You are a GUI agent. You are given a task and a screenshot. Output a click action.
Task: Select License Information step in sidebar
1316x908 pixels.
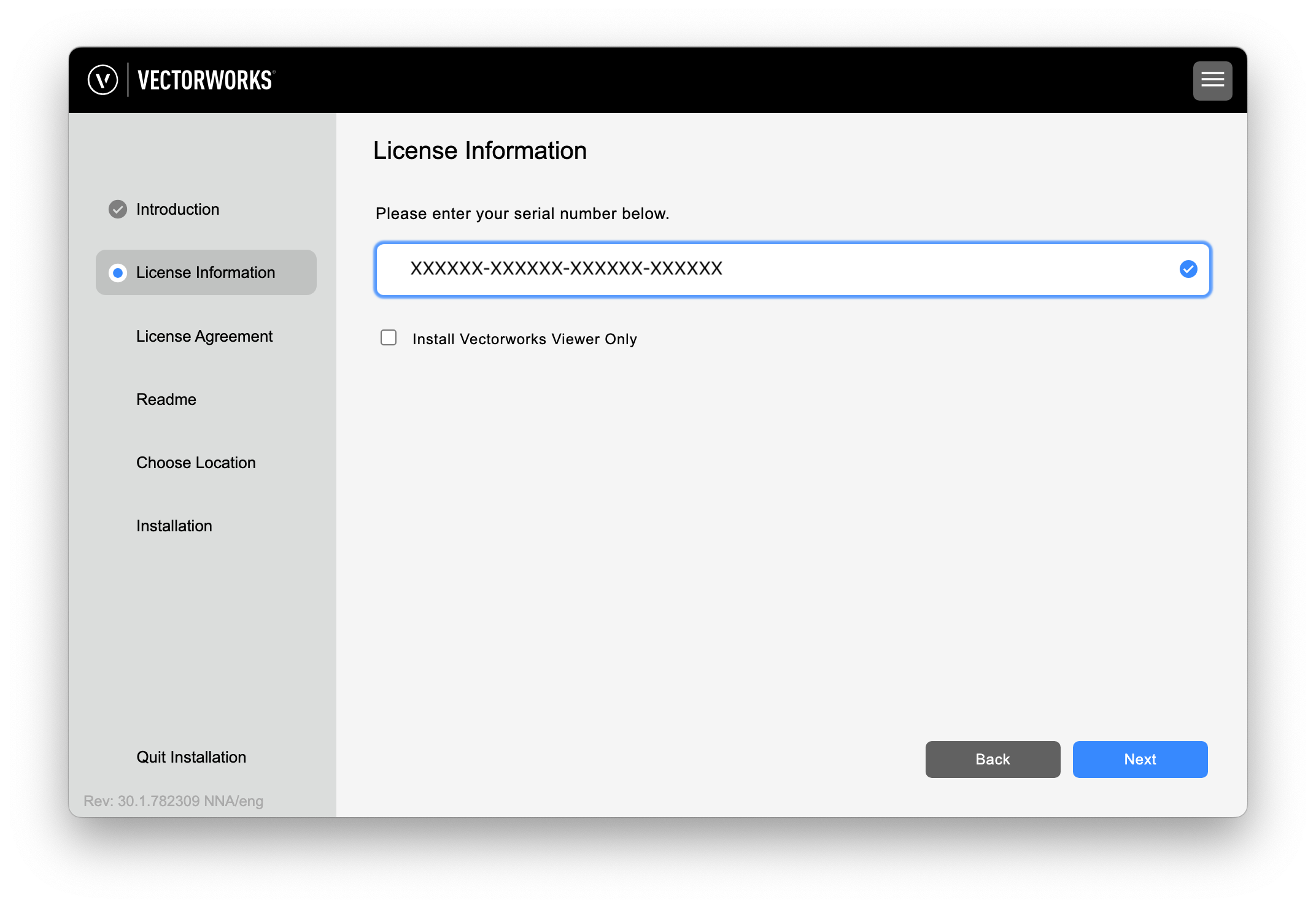206,272
